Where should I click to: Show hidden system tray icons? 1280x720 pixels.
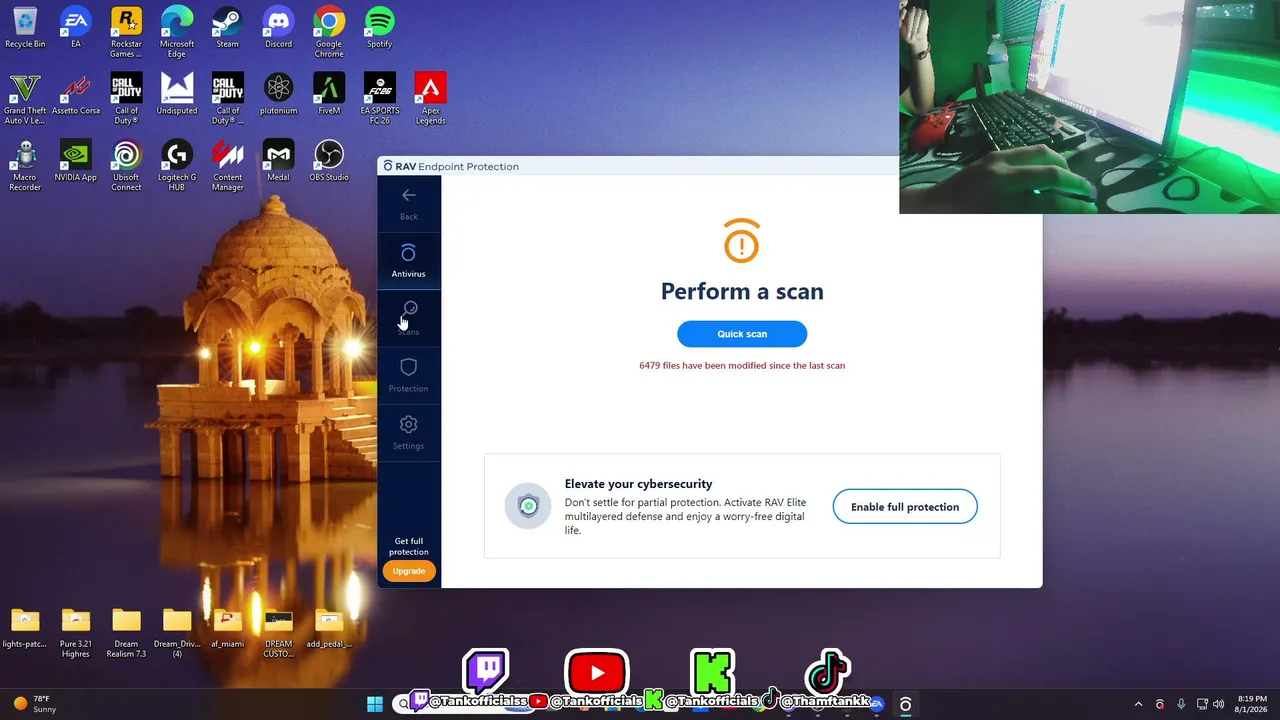coord(1138,704)
